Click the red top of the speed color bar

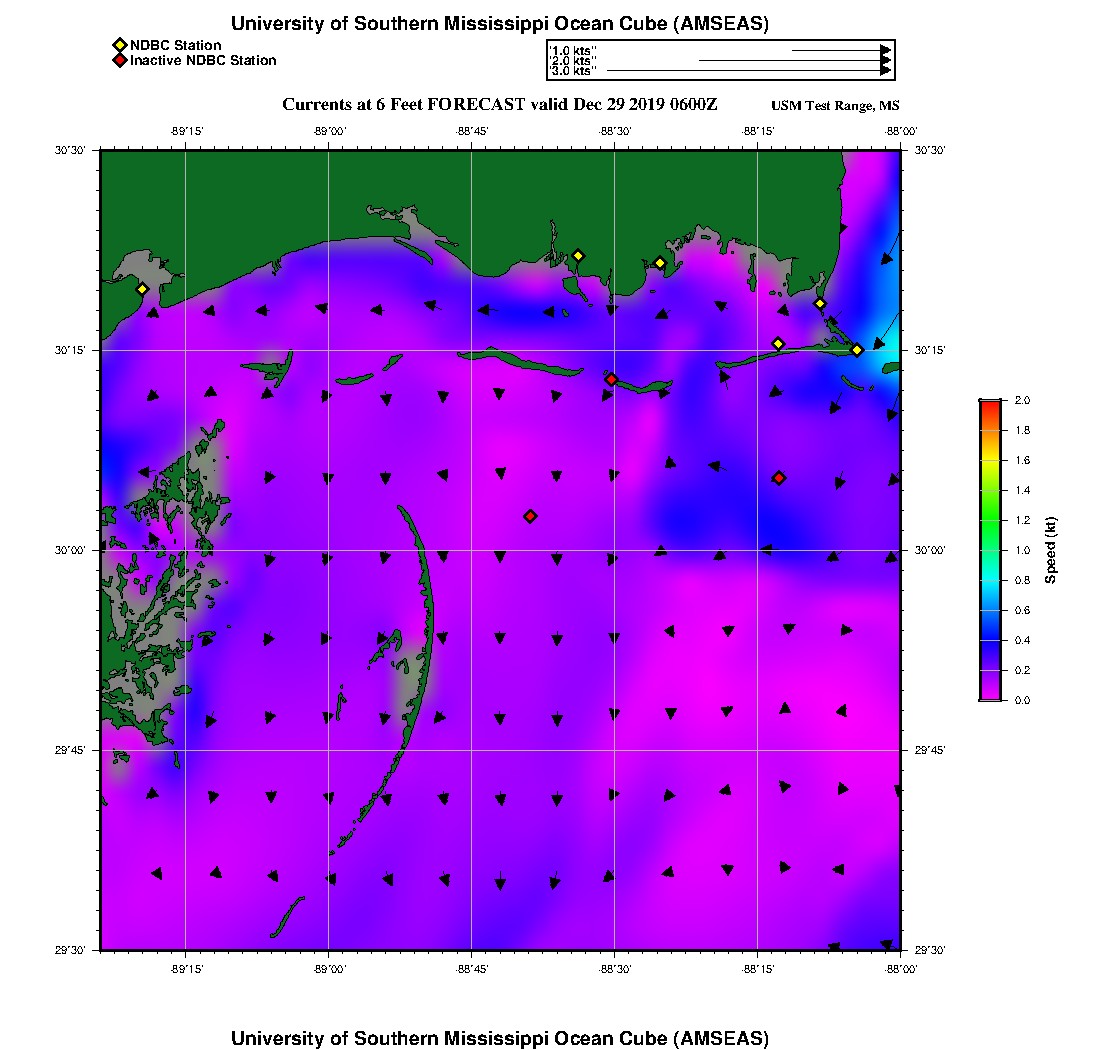click(x=989, y=405)
